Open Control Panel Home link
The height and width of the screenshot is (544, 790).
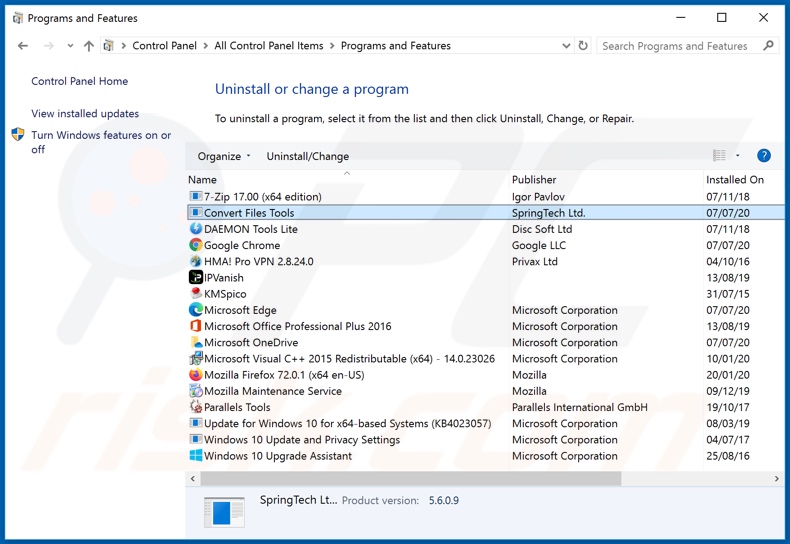pyautogui.click(x=80, y=81)
